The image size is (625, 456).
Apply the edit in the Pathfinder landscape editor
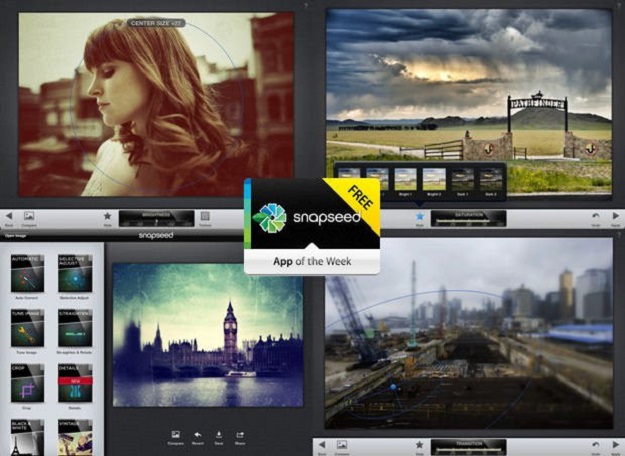coord(616,218)
